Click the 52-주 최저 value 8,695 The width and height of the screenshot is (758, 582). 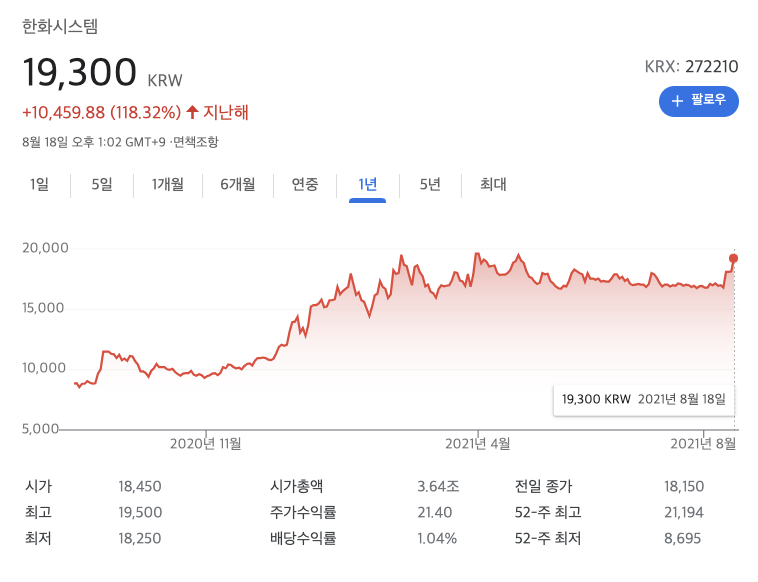[682, 538]
